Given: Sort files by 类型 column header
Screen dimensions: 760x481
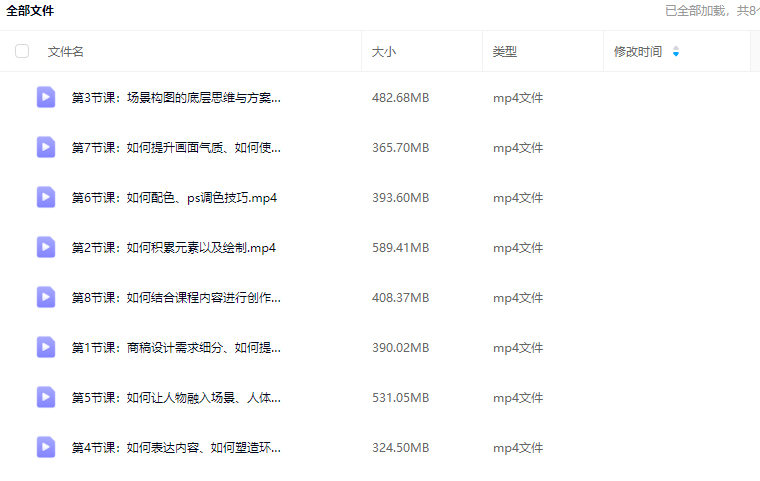Looking at the screenshot, I should [505, 52].
